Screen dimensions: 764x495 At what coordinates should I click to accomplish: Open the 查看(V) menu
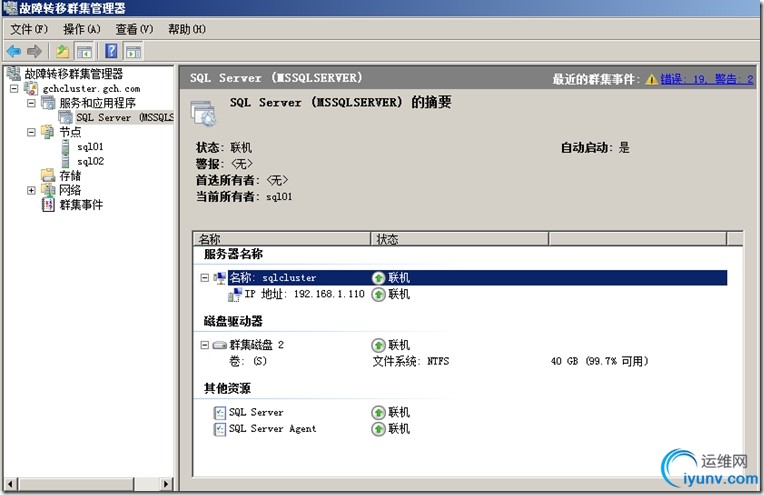tap(134, 29)
